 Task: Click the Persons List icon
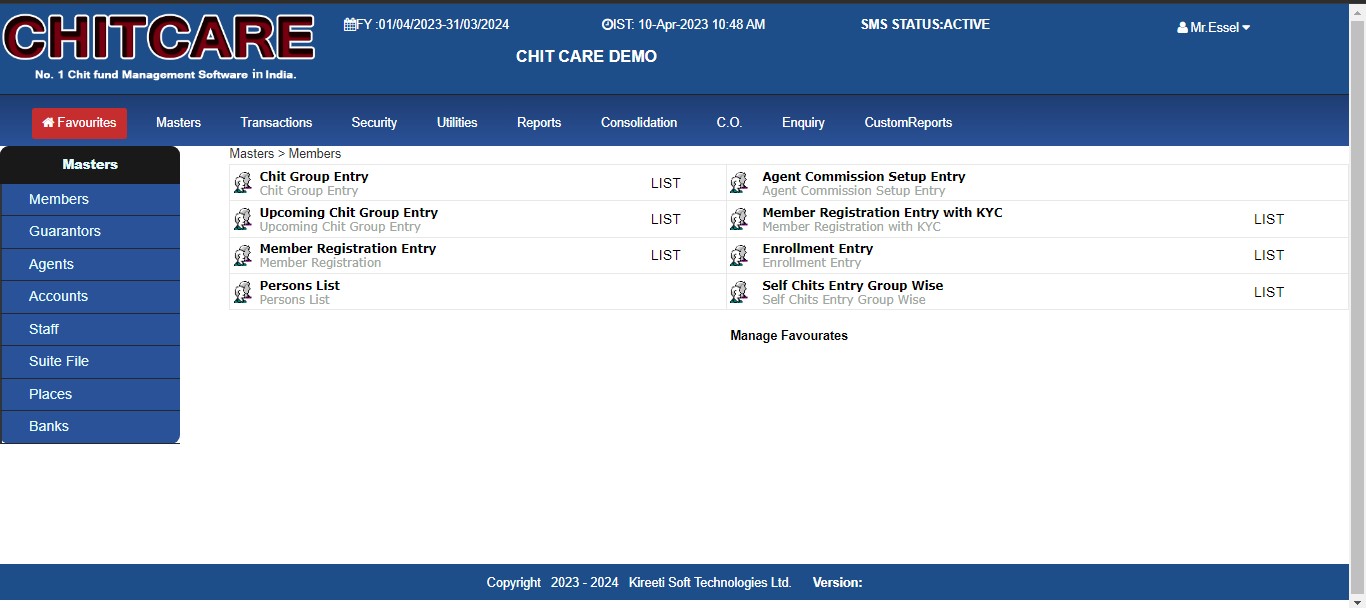(x=242, y=292)
